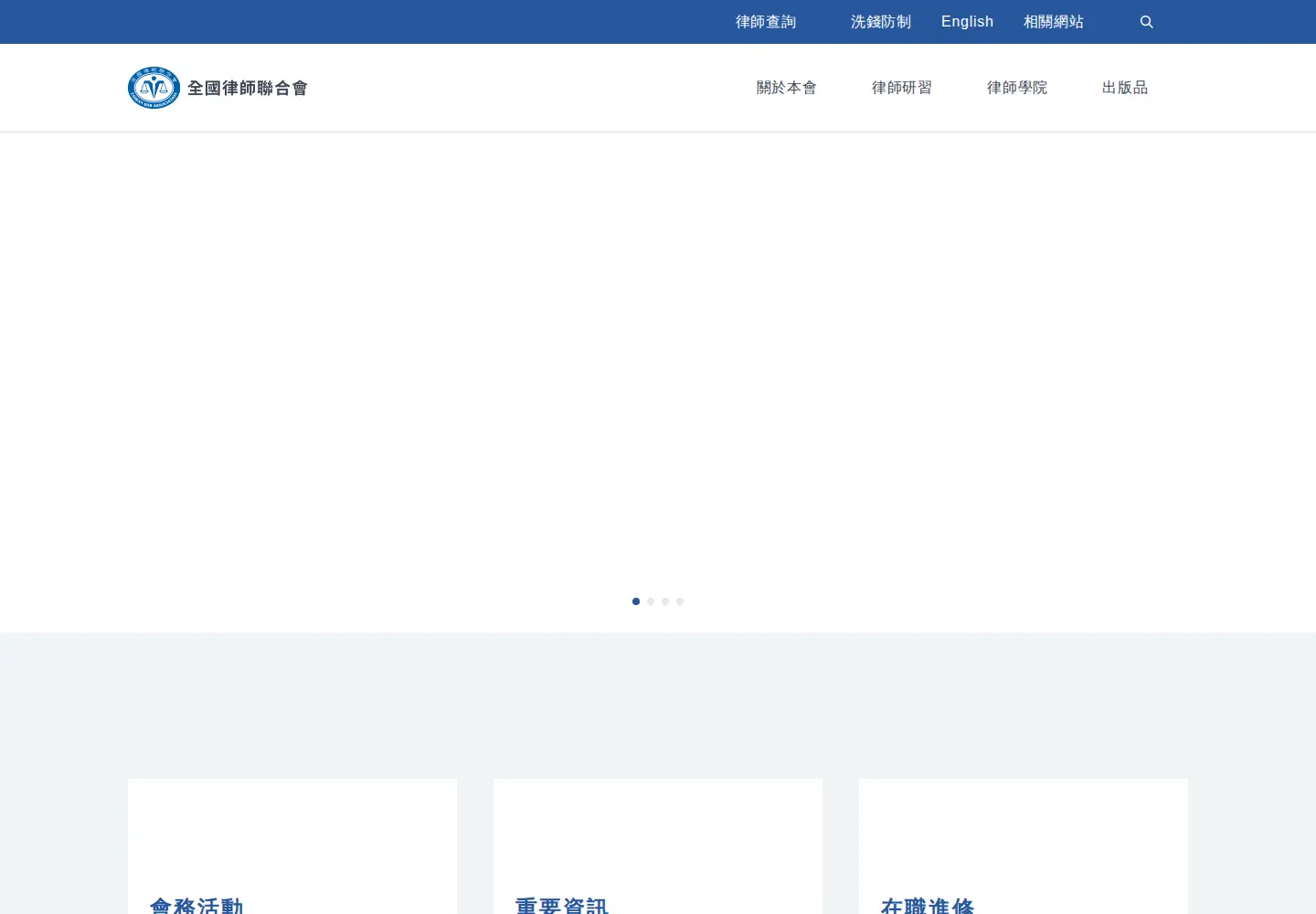Open 律師學院 menu

coord(1017,88)
